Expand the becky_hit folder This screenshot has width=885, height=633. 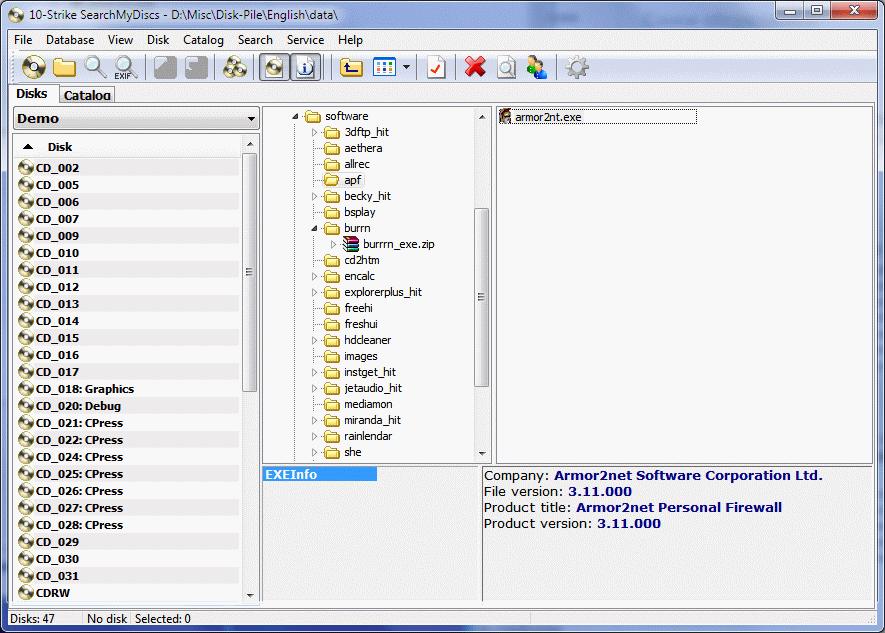coord(314,196)
